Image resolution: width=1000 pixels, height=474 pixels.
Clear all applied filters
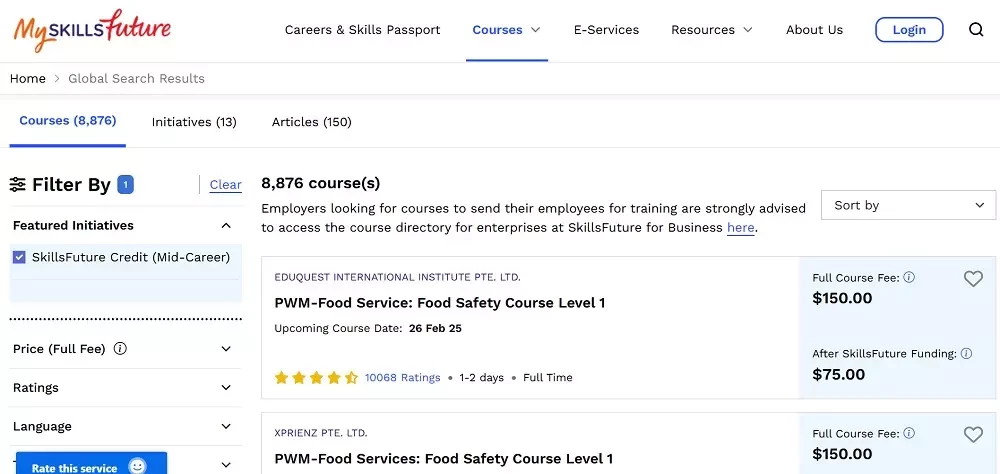pyautogui.click(x=226, y=184)
